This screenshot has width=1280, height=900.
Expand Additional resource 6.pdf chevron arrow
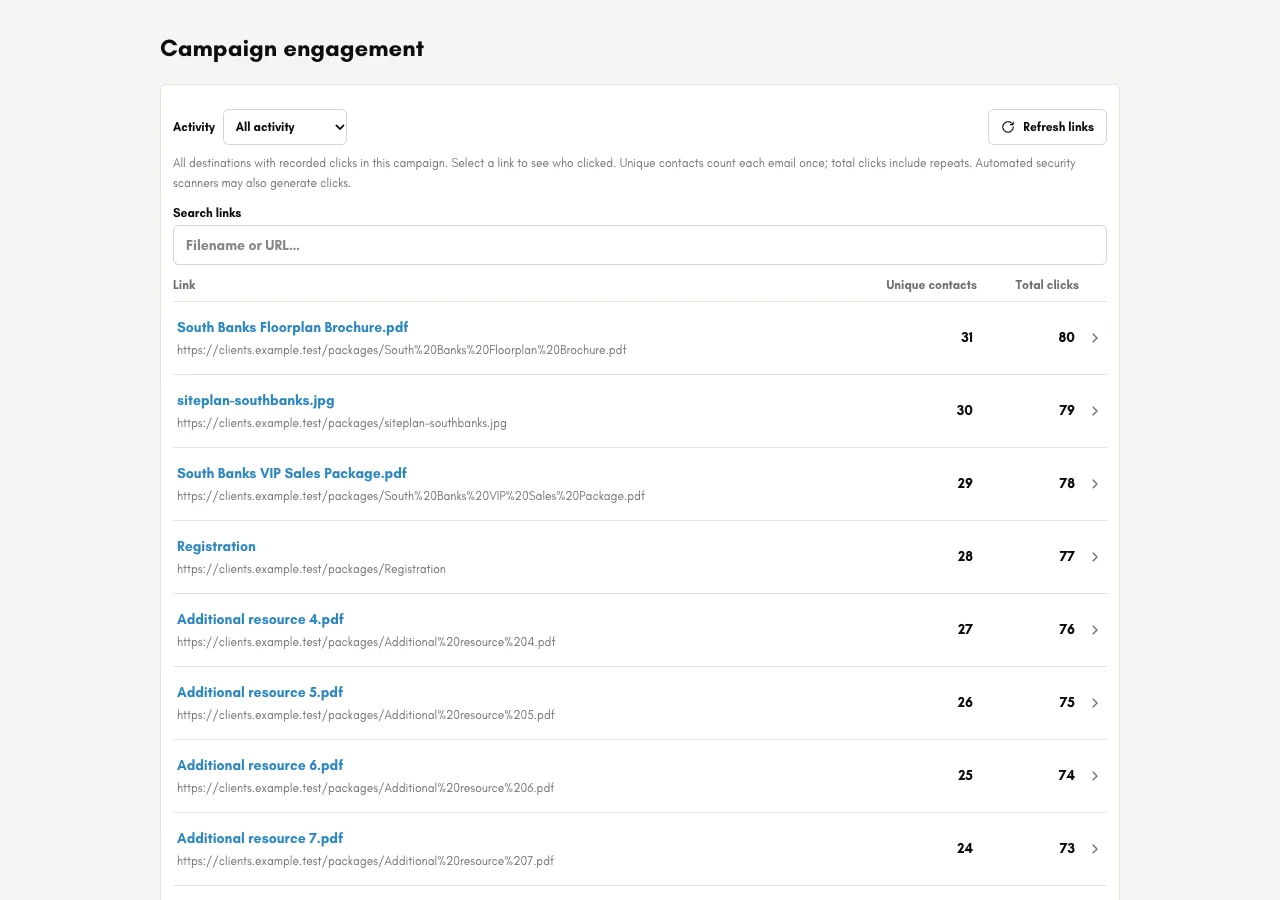point(1095,776)
